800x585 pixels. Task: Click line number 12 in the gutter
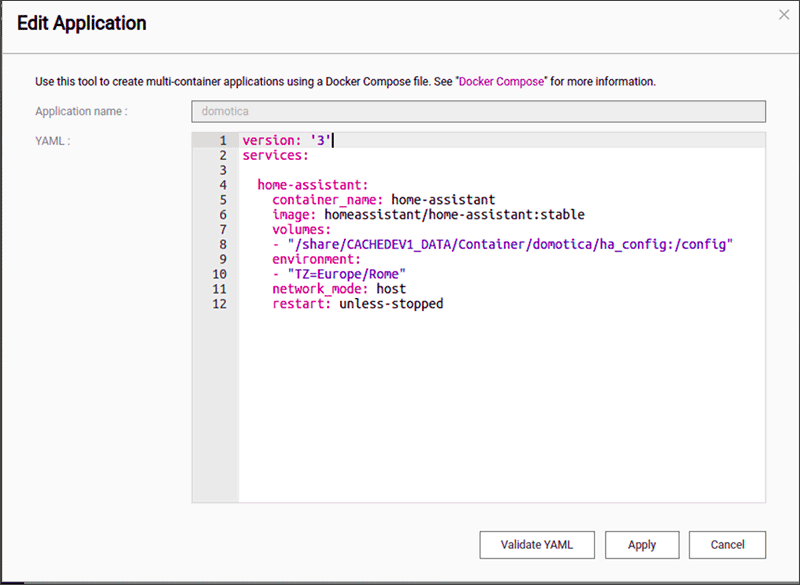tap(219, 303)
